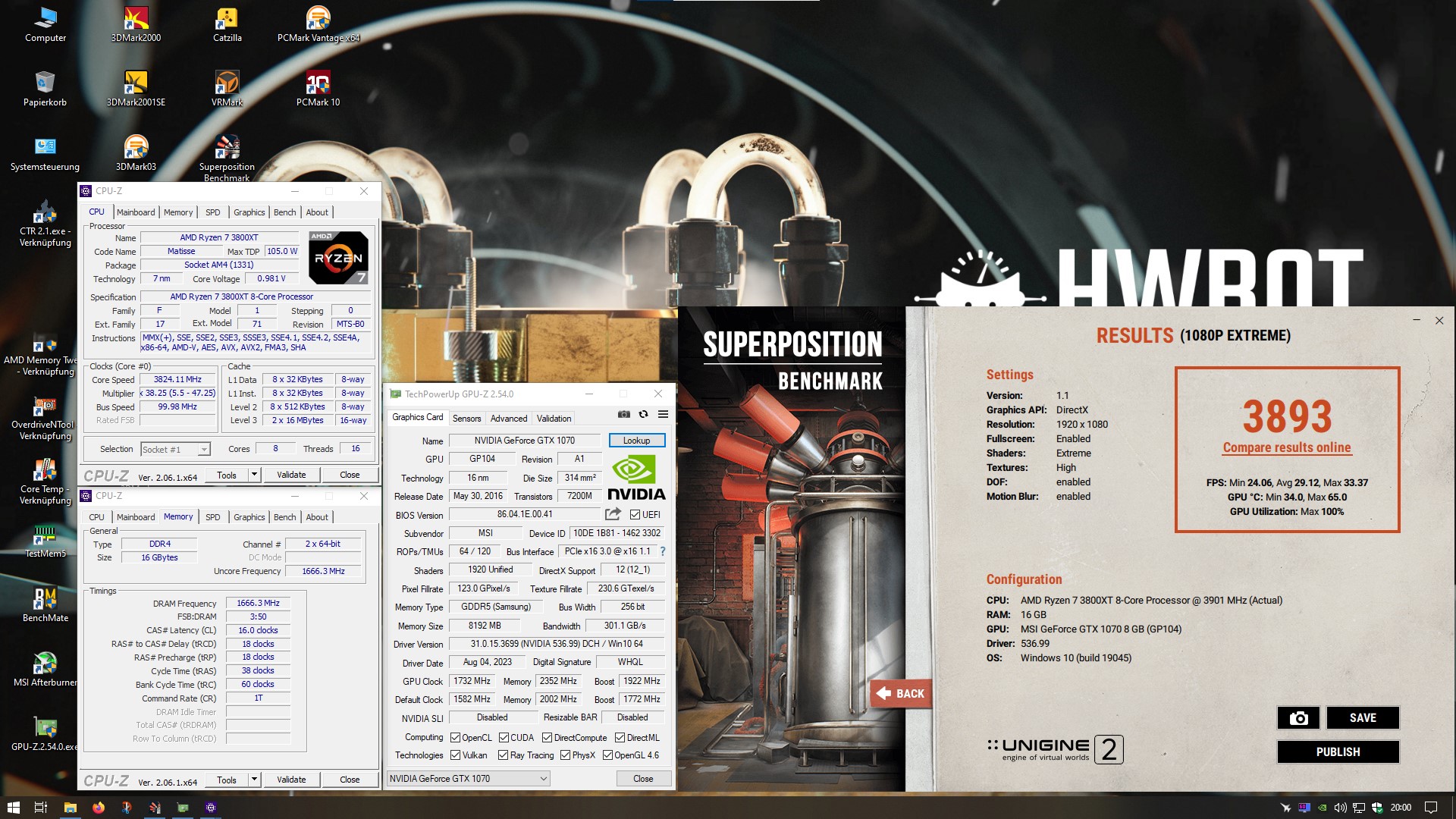The image size is (1456, 819).
Task: Open Task View on the taskbar
Action: coord(41,808)
